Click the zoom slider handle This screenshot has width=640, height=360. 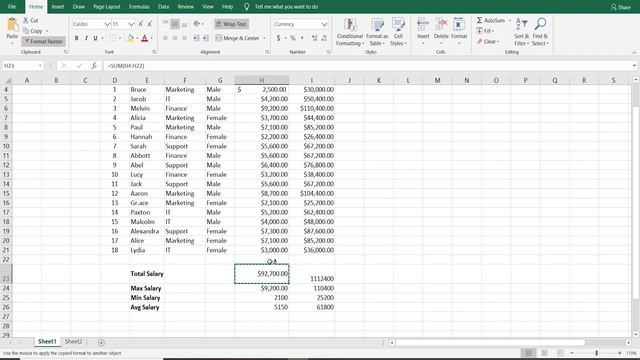[x=596, y=353]
